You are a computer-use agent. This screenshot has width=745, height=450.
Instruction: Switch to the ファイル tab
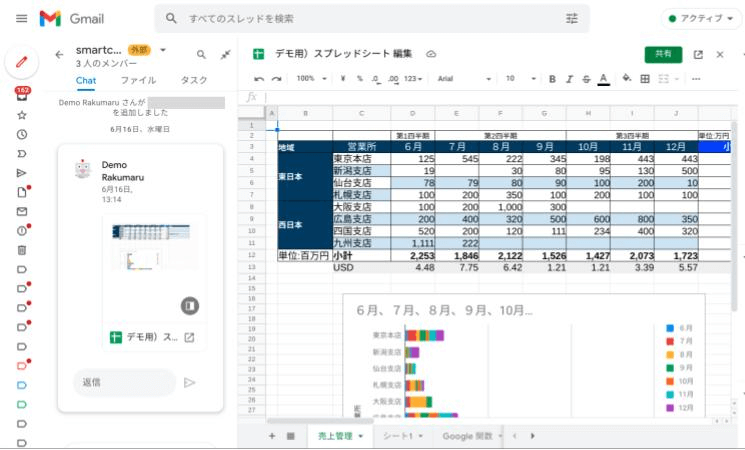[138, 80]
